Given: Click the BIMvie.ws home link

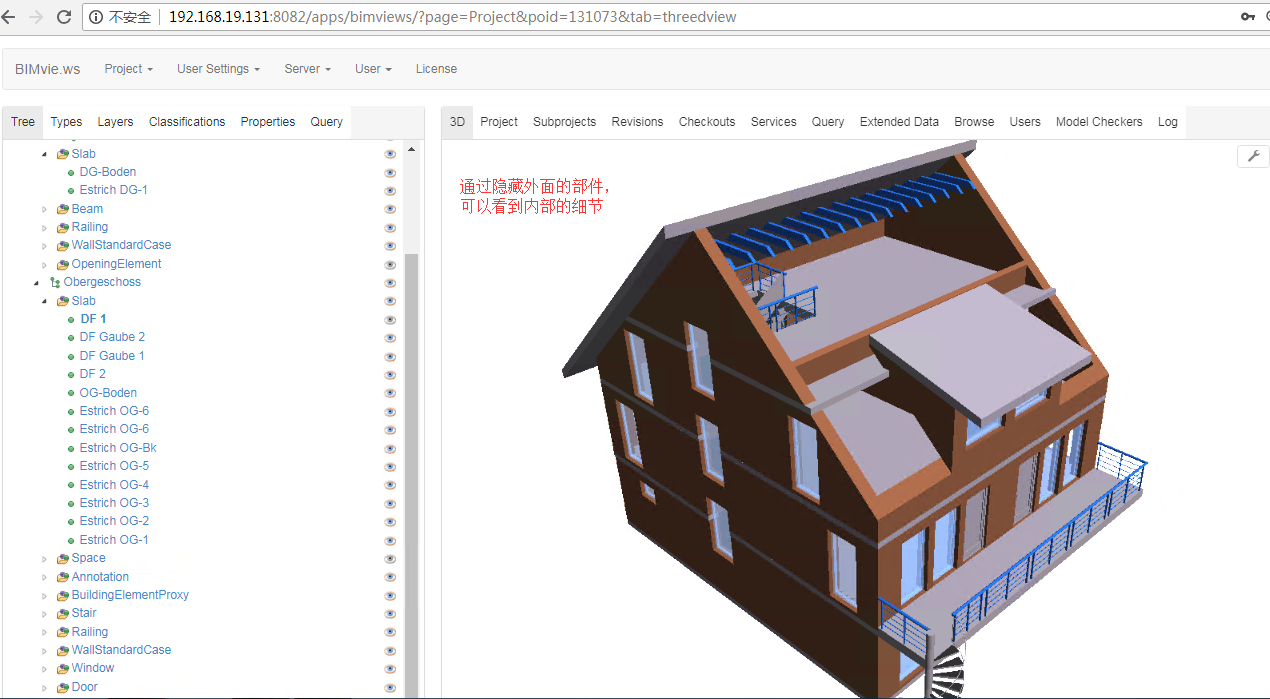Looking at the screenshot, I should click(x=47, y=68).
